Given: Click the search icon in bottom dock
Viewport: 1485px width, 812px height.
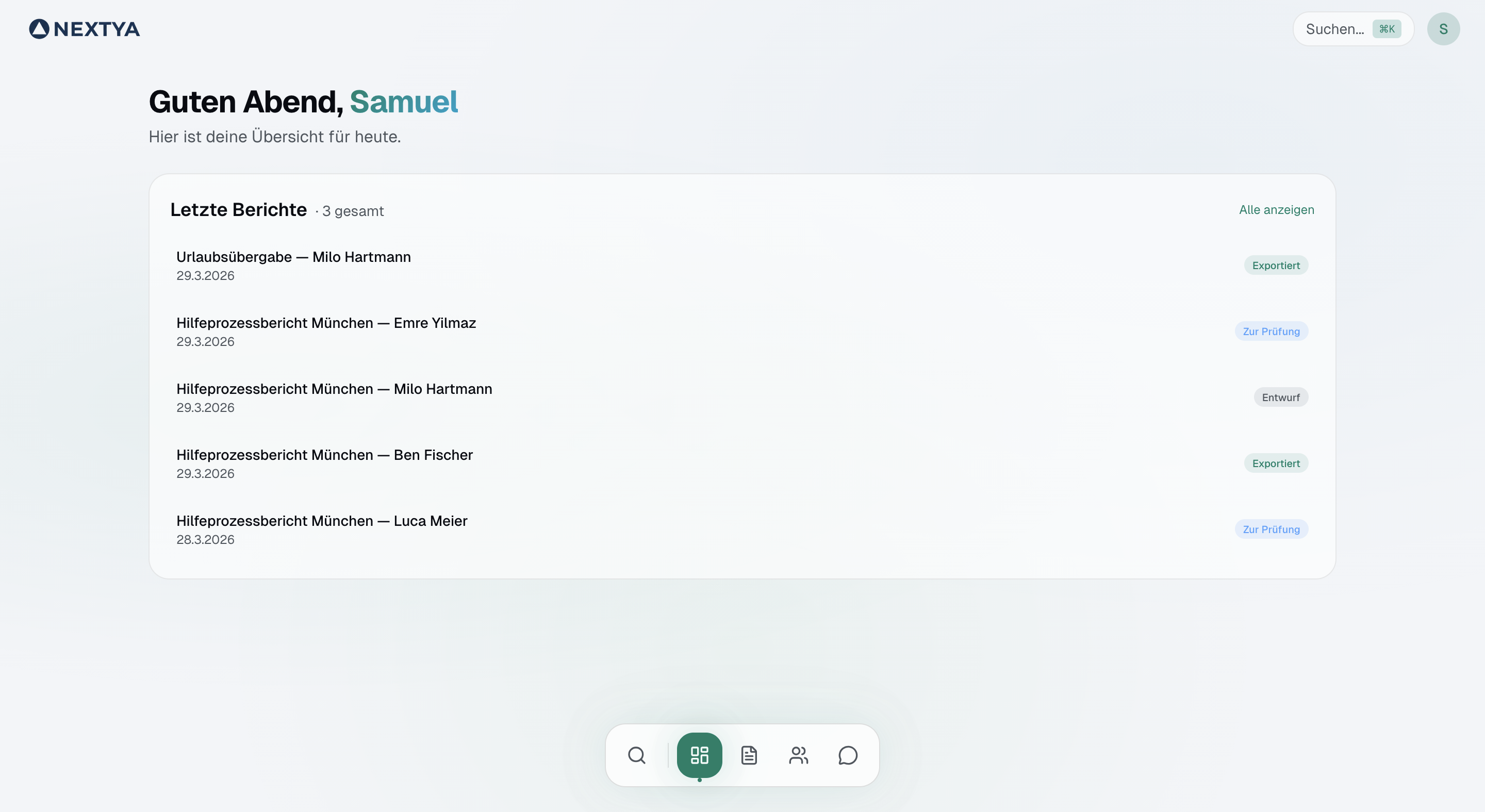Looking at the screenshot, I should click(636, 755).
